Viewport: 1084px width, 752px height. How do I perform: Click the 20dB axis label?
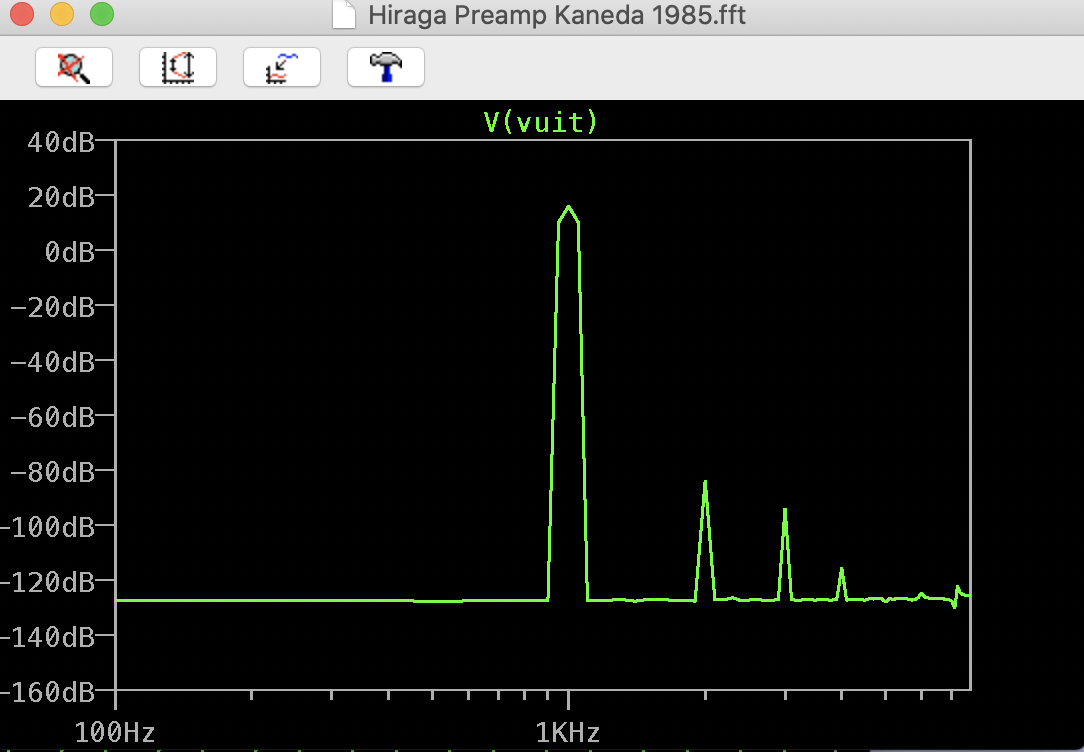pos(61,198)
